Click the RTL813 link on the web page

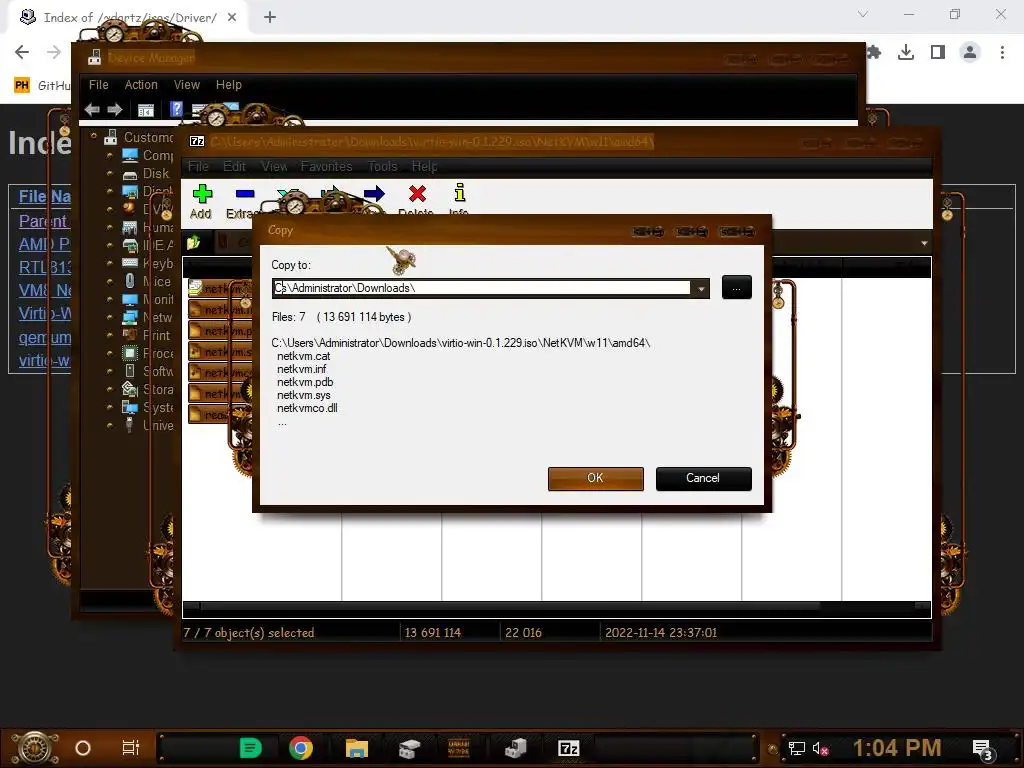(x=44, y=267)
